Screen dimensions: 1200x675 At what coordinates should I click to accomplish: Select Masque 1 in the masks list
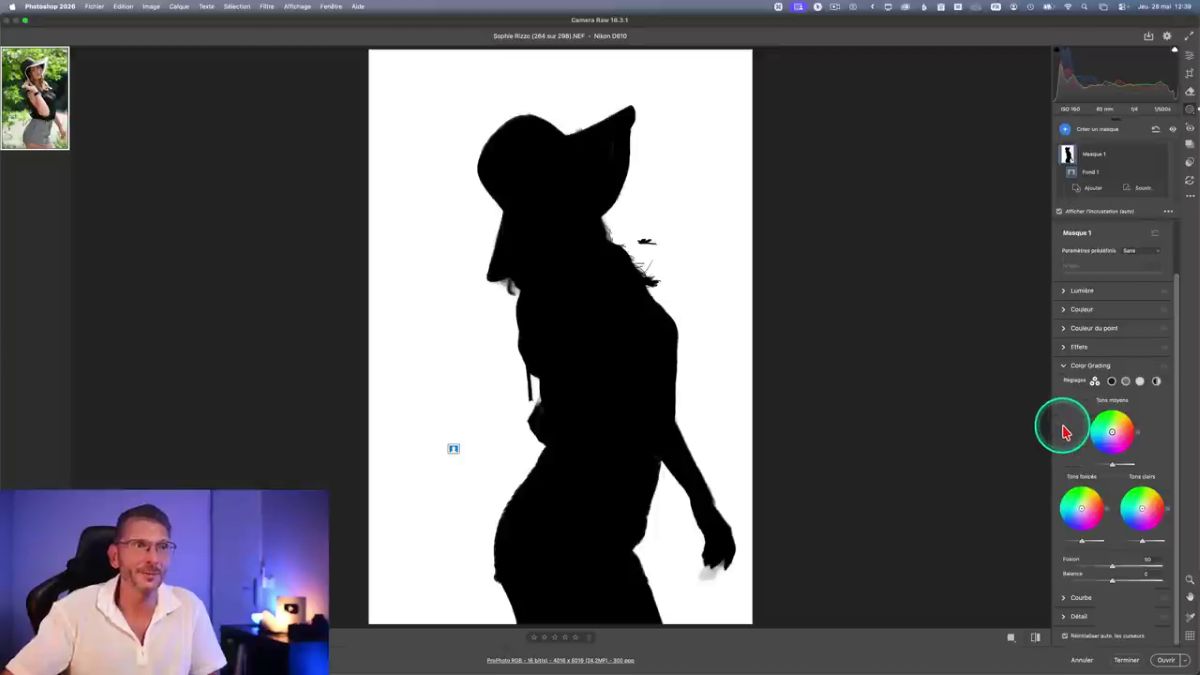pyautogui.click(x=1112, y=154)
